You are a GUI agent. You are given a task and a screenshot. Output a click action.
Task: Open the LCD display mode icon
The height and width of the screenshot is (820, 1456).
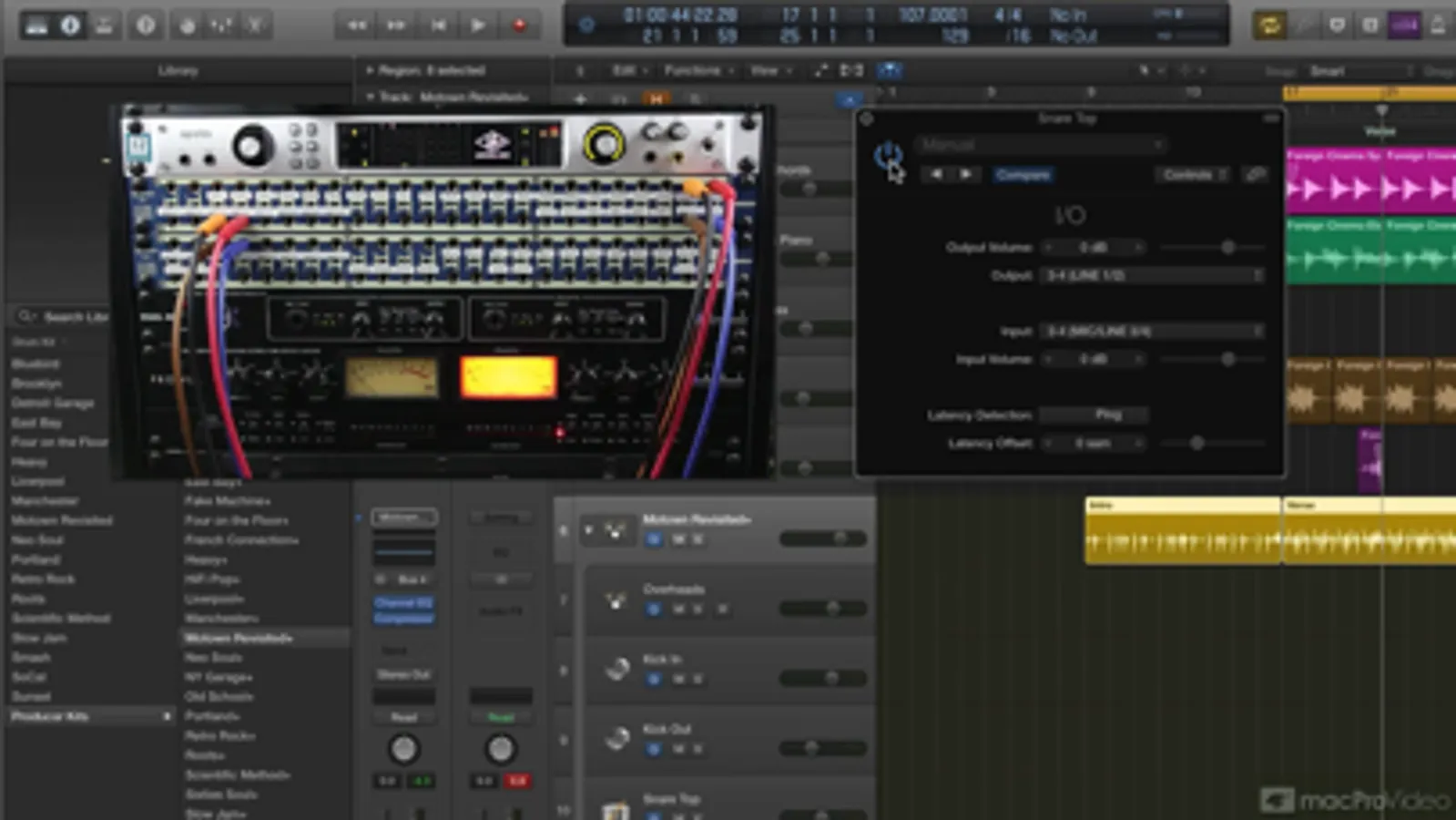click(586, 26)
